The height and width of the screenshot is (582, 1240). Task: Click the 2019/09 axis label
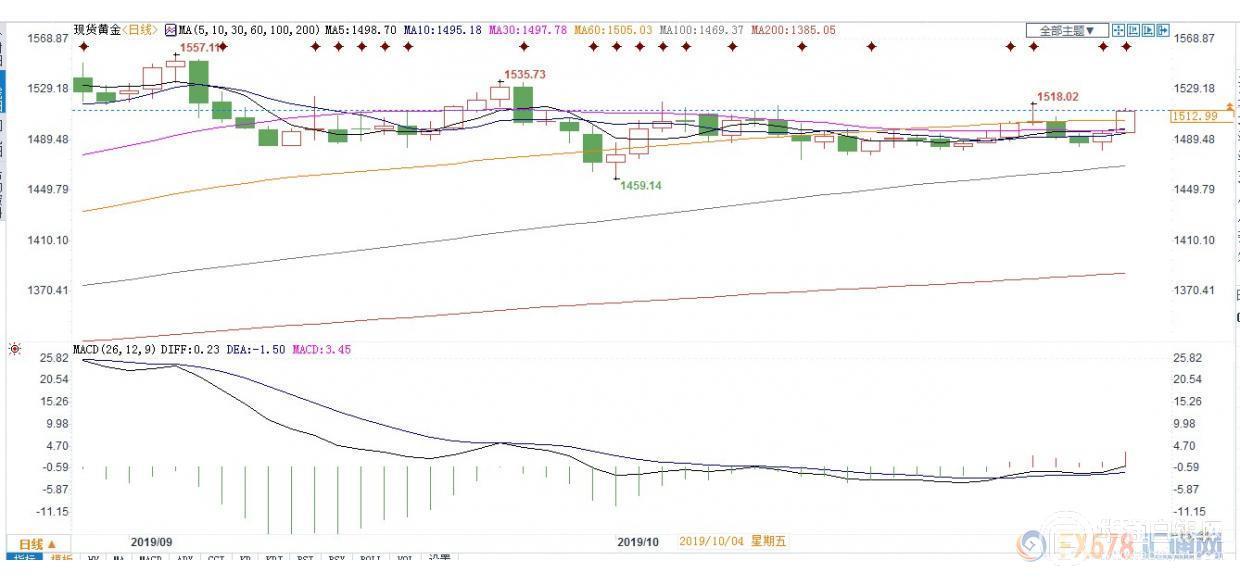tap(152, 541)
